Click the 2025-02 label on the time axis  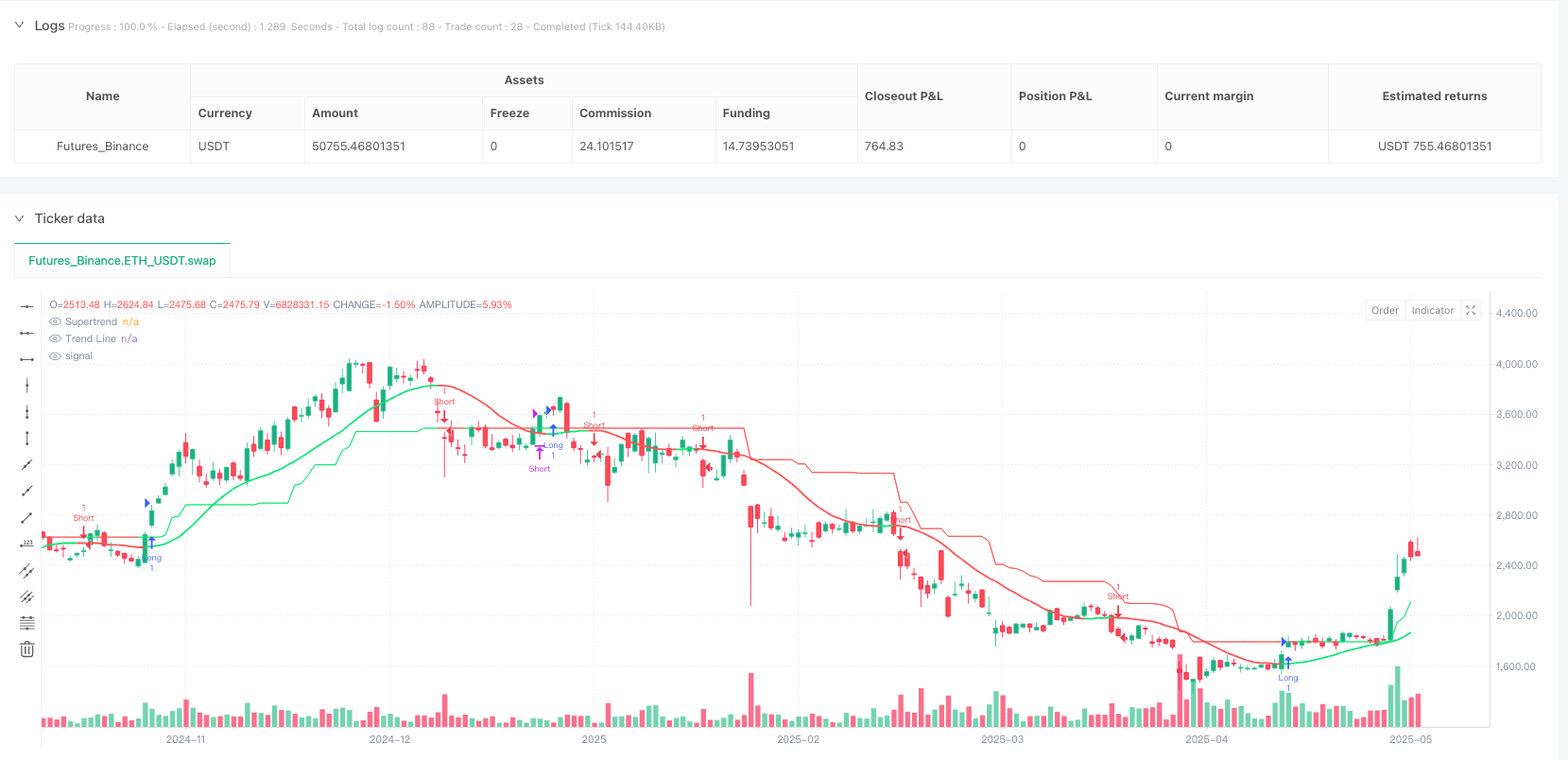(798, 739)
